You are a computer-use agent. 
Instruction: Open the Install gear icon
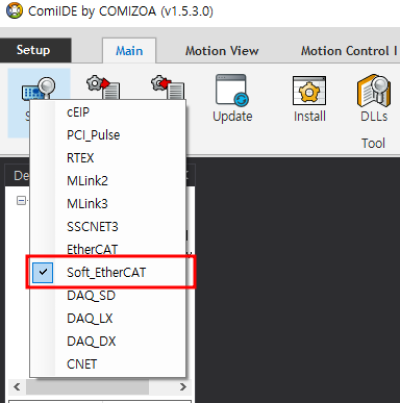point(309,90)
